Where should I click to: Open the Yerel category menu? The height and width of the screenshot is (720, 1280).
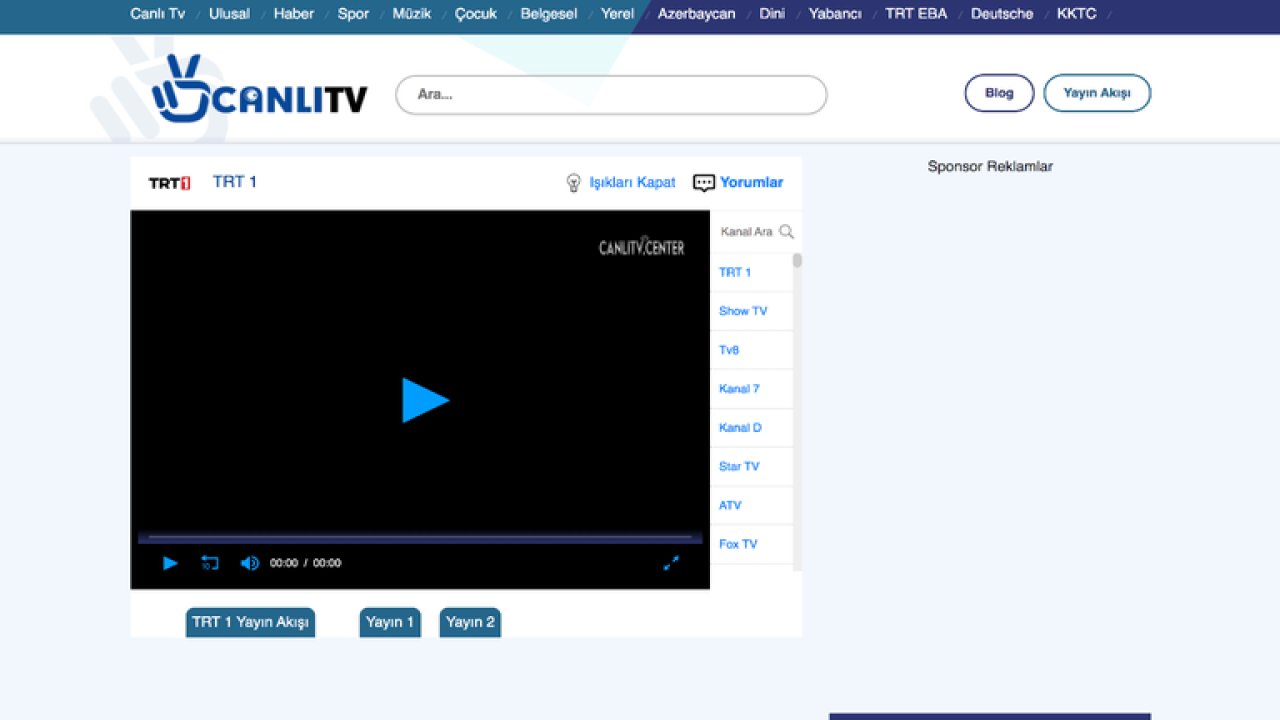617,14
